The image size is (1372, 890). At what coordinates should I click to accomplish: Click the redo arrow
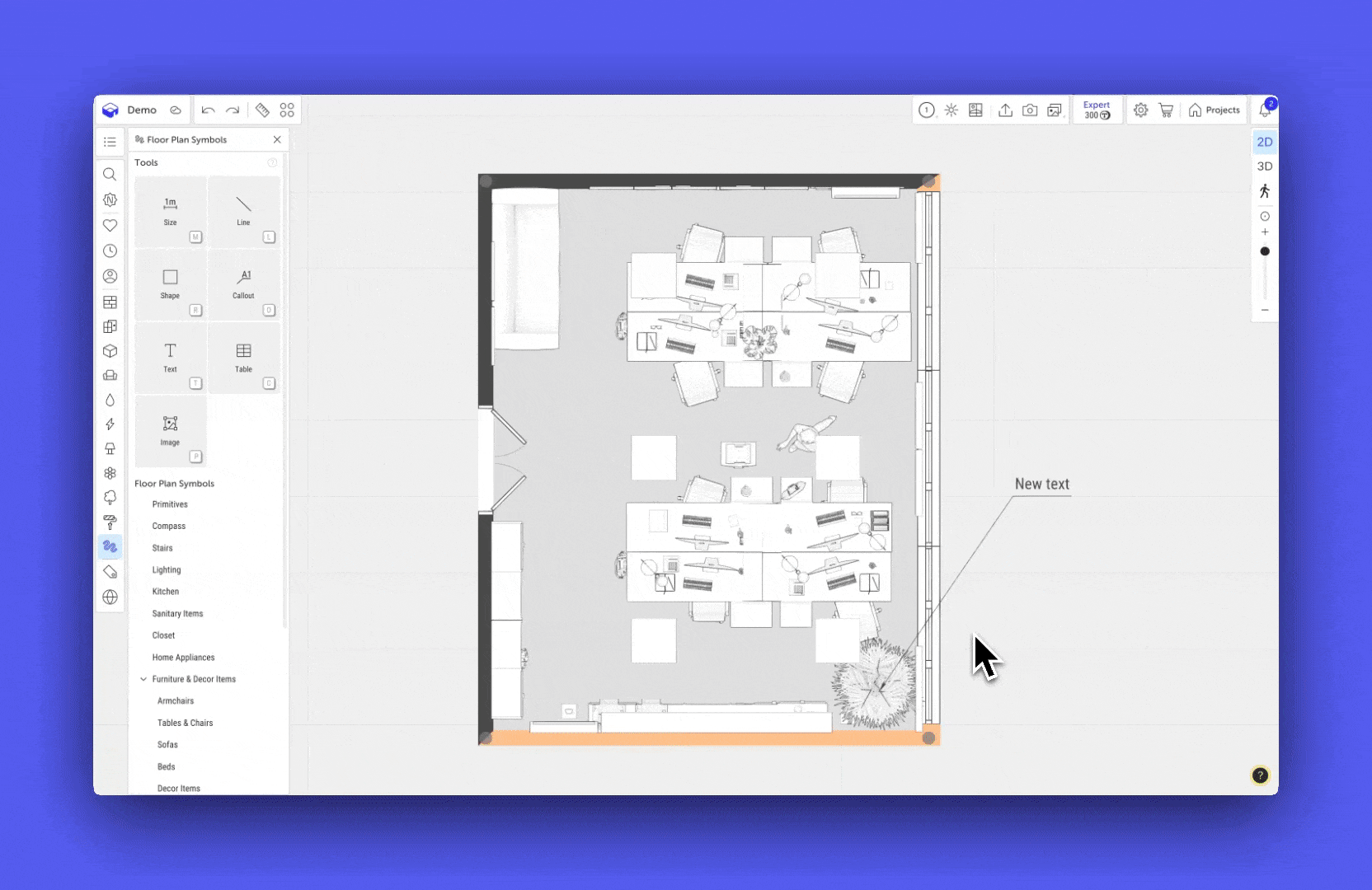[233, 110]
